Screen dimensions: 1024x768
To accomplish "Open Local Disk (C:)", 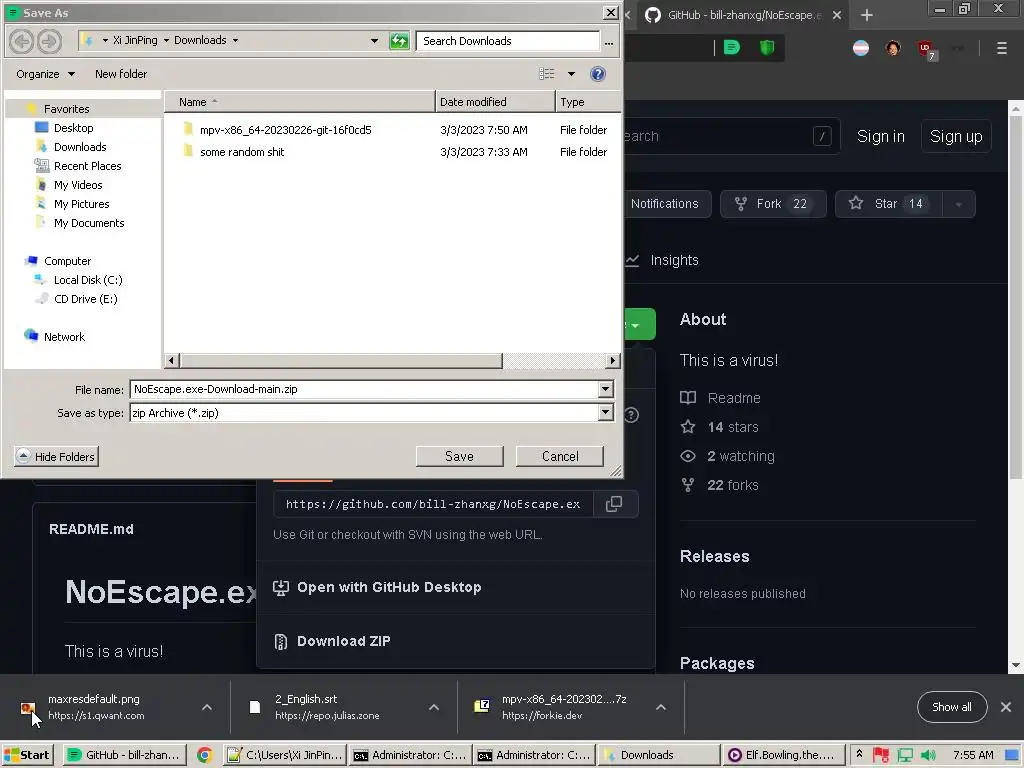I will point(88,280).
